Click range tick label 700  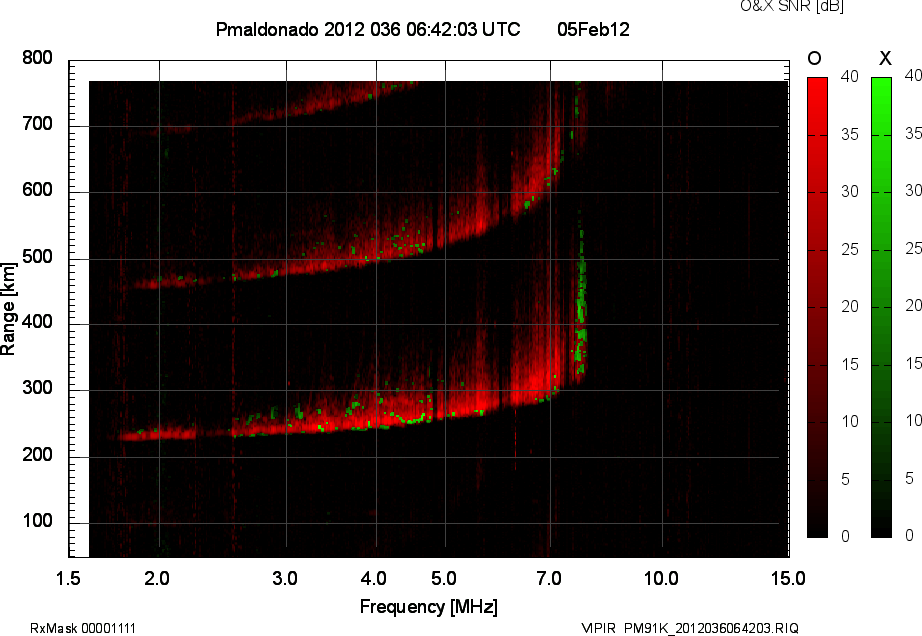[x=37, y=124]
